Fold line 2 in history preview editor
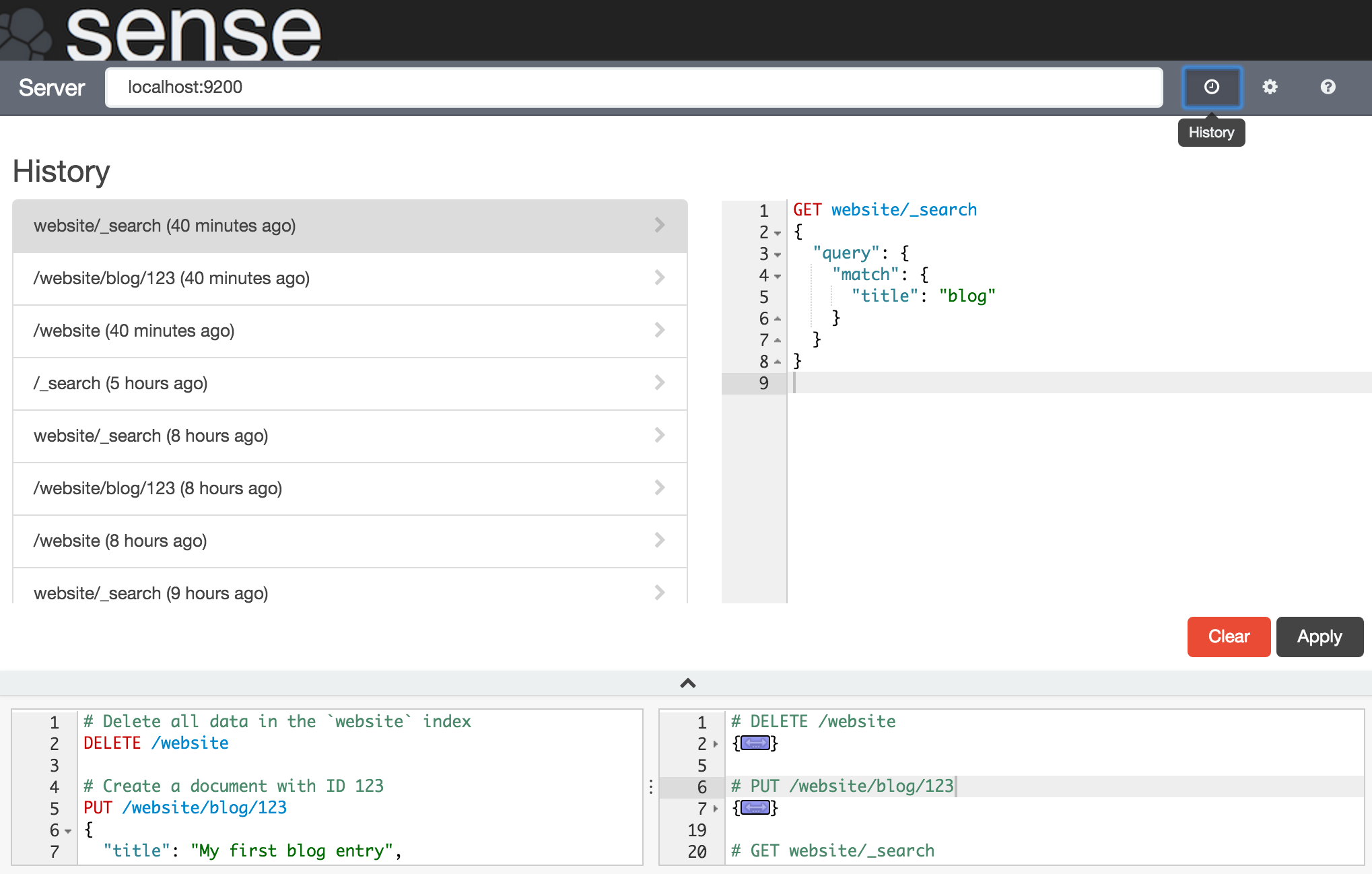Image resolution: width=1372 pixels, height=874 pixels. pyautogui.click(x=778, y=233)
